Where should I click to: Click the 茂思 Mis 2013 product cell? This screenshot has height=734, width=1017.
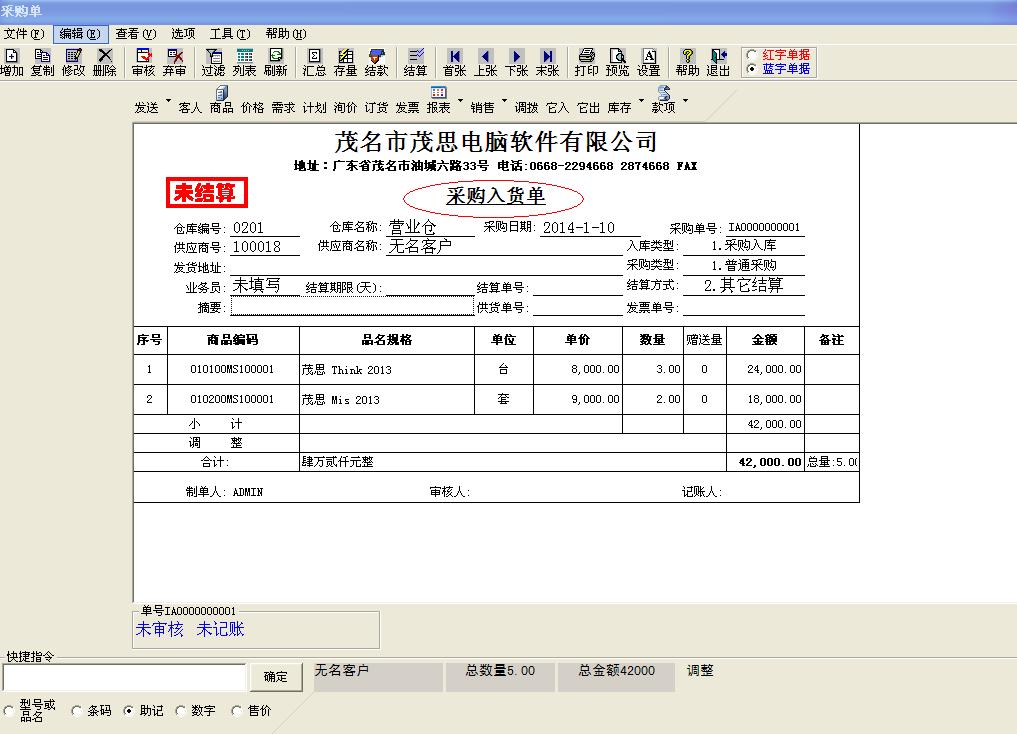[x=387, y=399]
